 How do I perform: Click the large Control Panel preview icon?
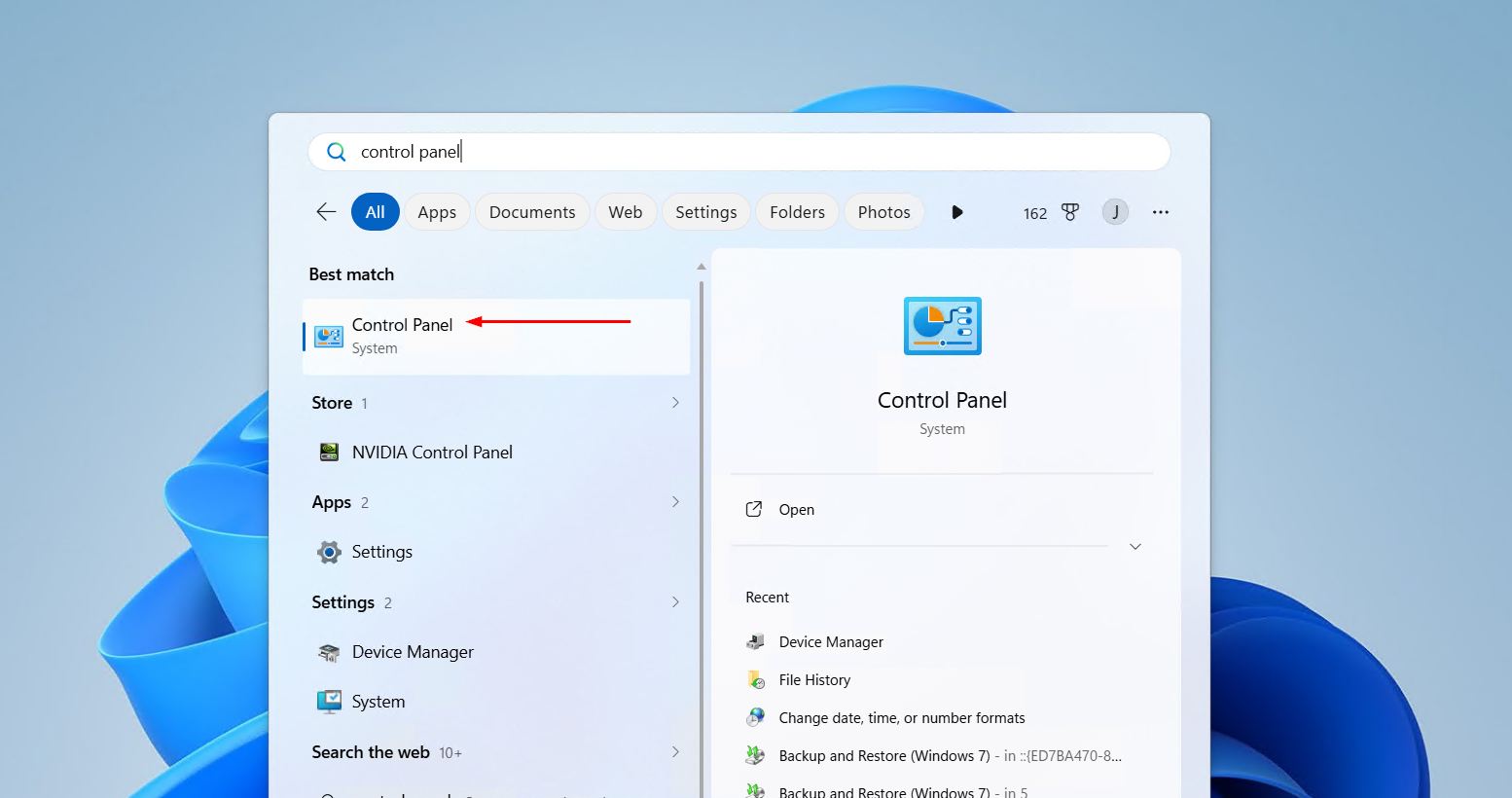[942, 326]
